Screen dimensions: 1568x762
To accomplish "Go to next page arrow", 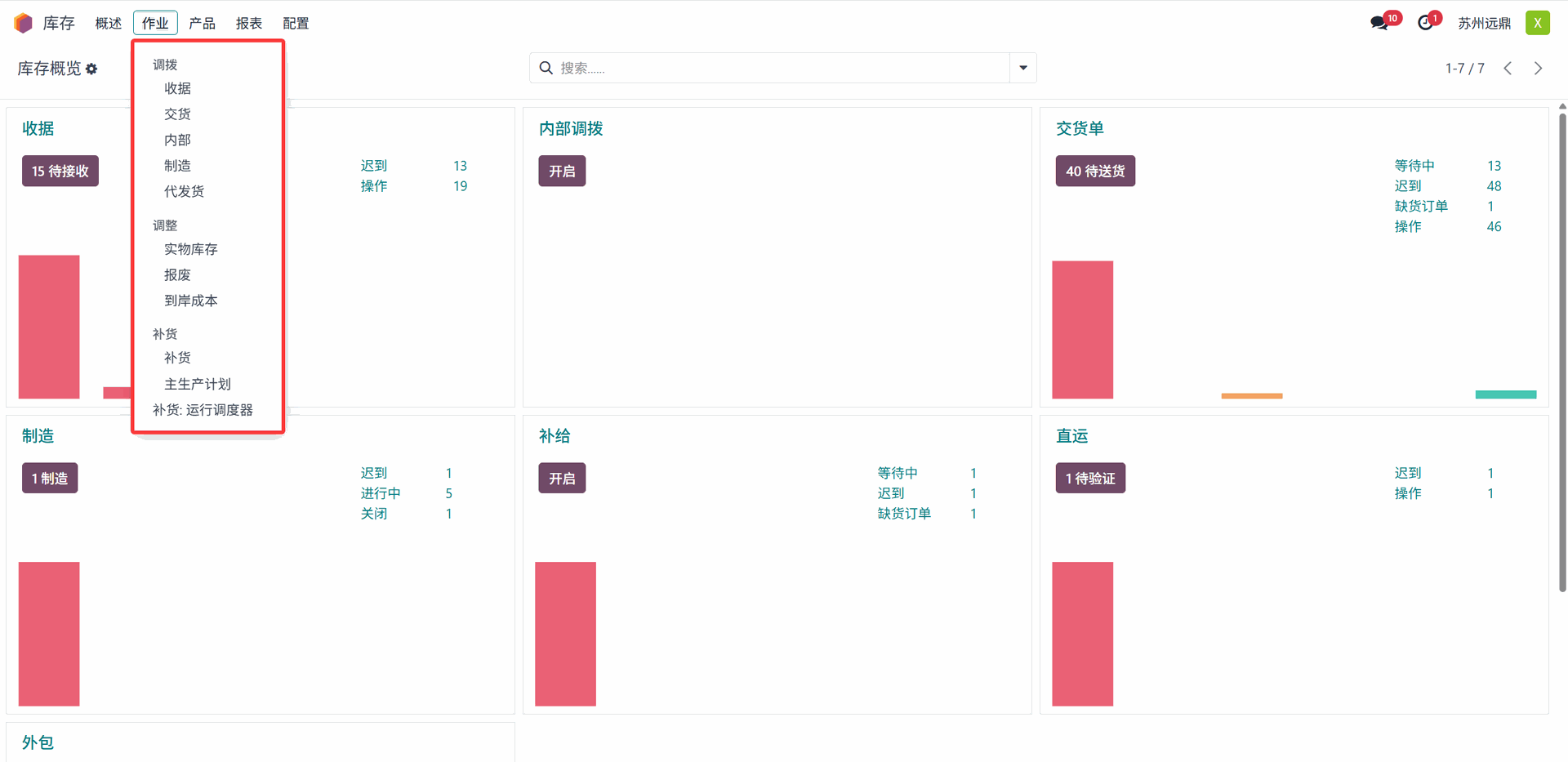I will click(x=1538, y=69).
